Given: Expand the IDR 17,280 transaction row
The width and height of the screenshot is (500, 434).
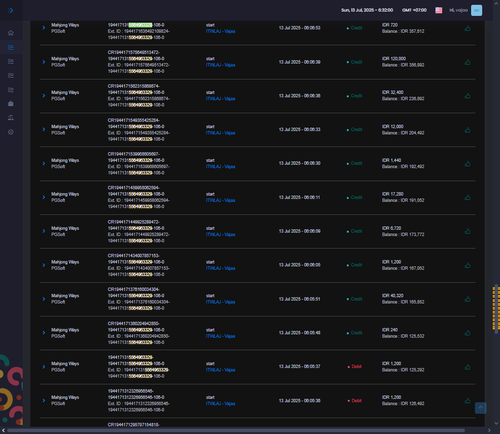Looking at the screenshot, I should [44, 197].
